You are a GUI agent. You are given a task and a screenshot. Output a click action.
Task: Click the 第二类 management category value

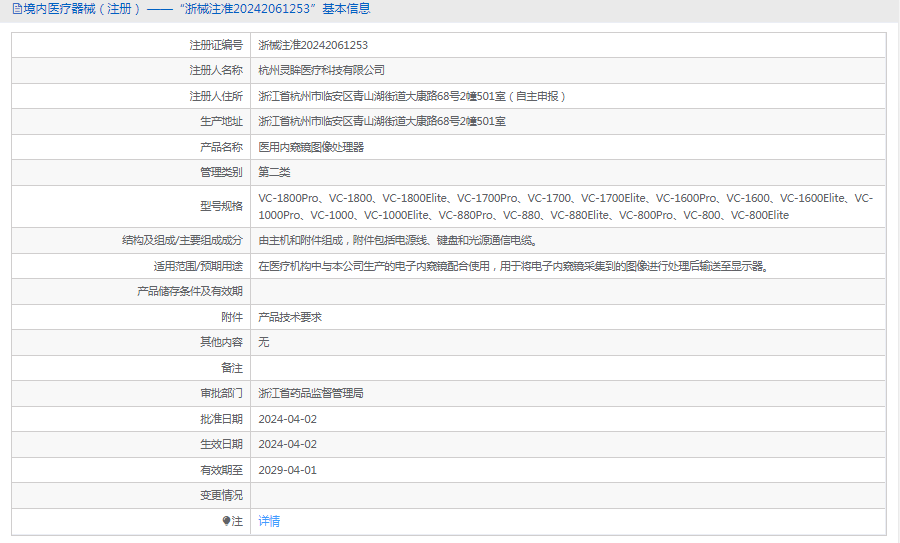point(274,172)
